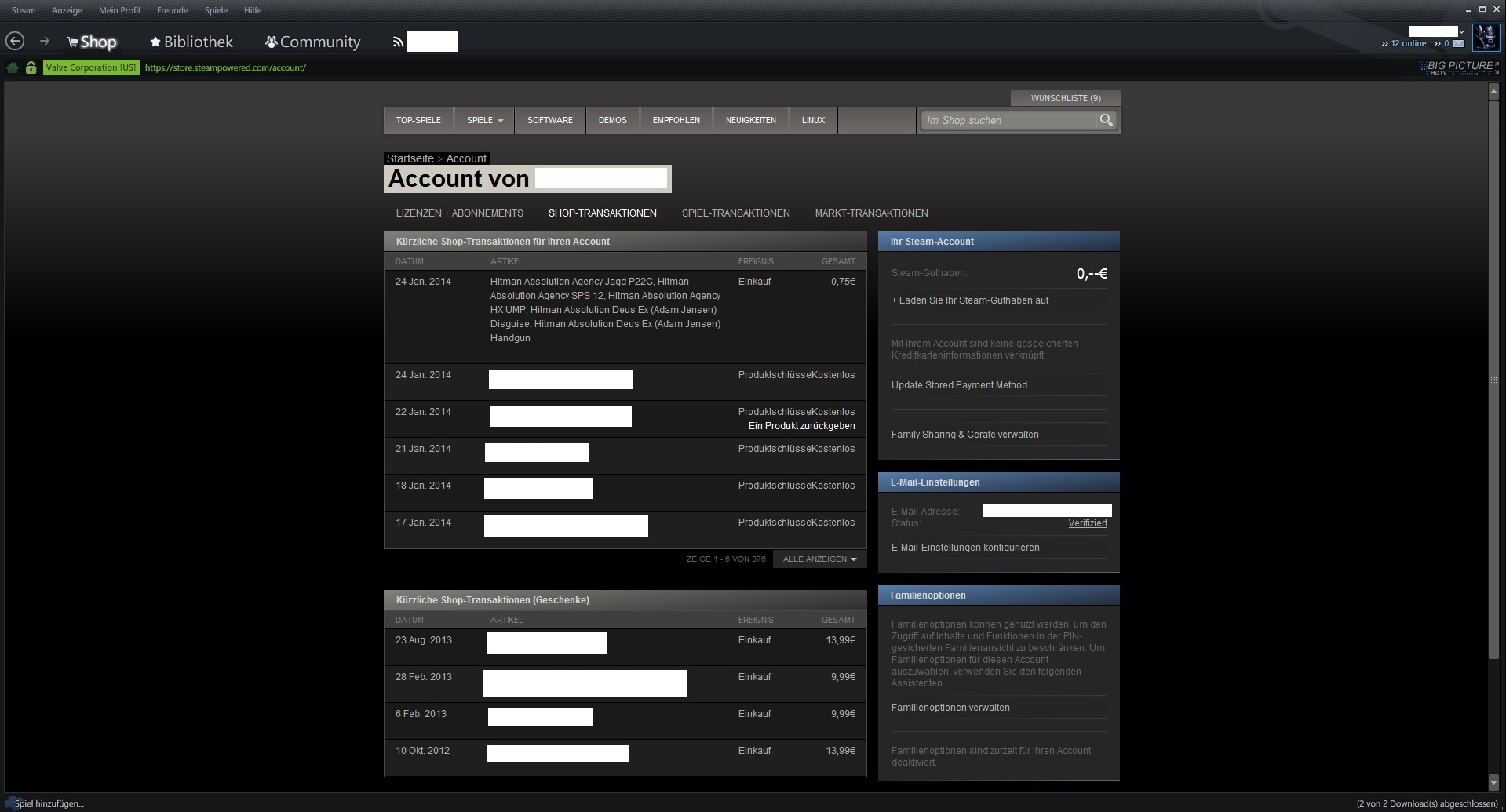Open the Mein Profil menu
Screen dimensions: 1506x812
[x=119, y=10]
